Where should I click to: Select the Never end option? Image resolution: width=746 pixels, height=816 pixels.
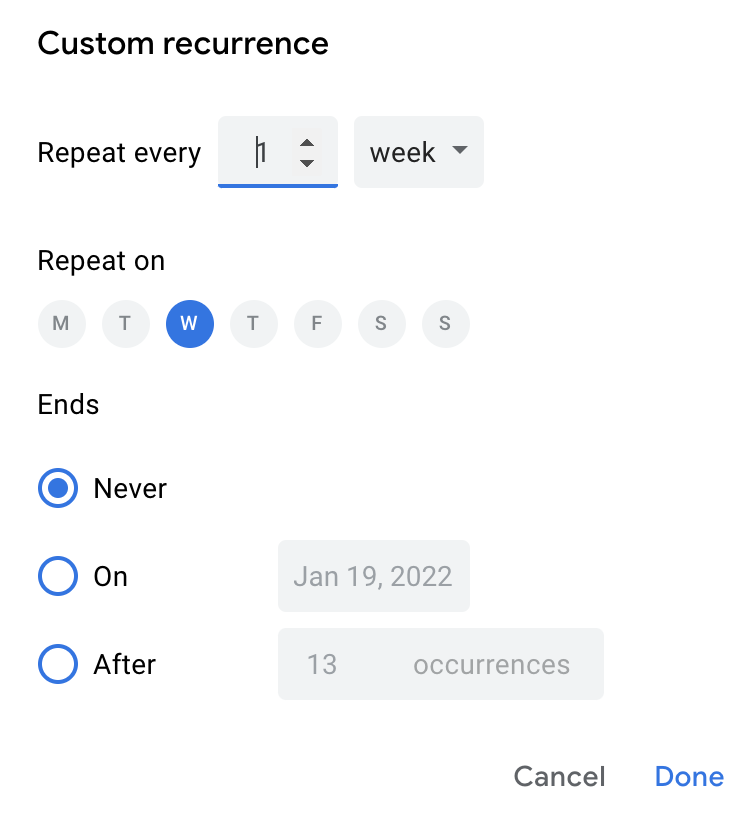click(x=57, y=488)
